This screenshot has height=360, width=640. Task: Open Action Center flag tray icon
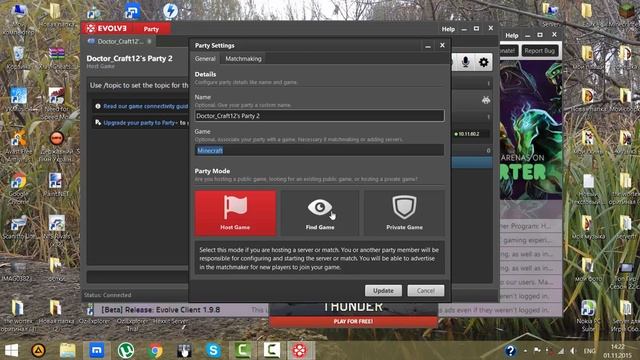point(537,351)
